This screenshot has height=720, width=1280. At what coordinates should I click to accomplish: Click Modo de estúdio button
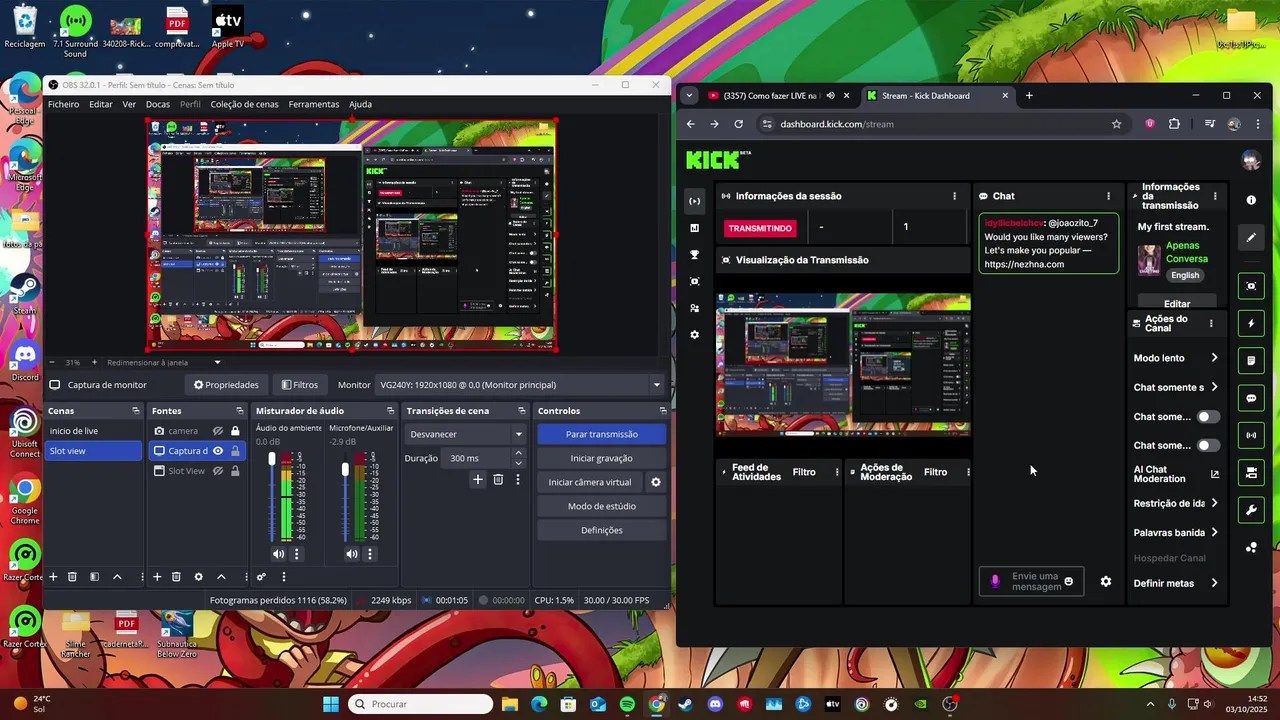pos(601,506)
